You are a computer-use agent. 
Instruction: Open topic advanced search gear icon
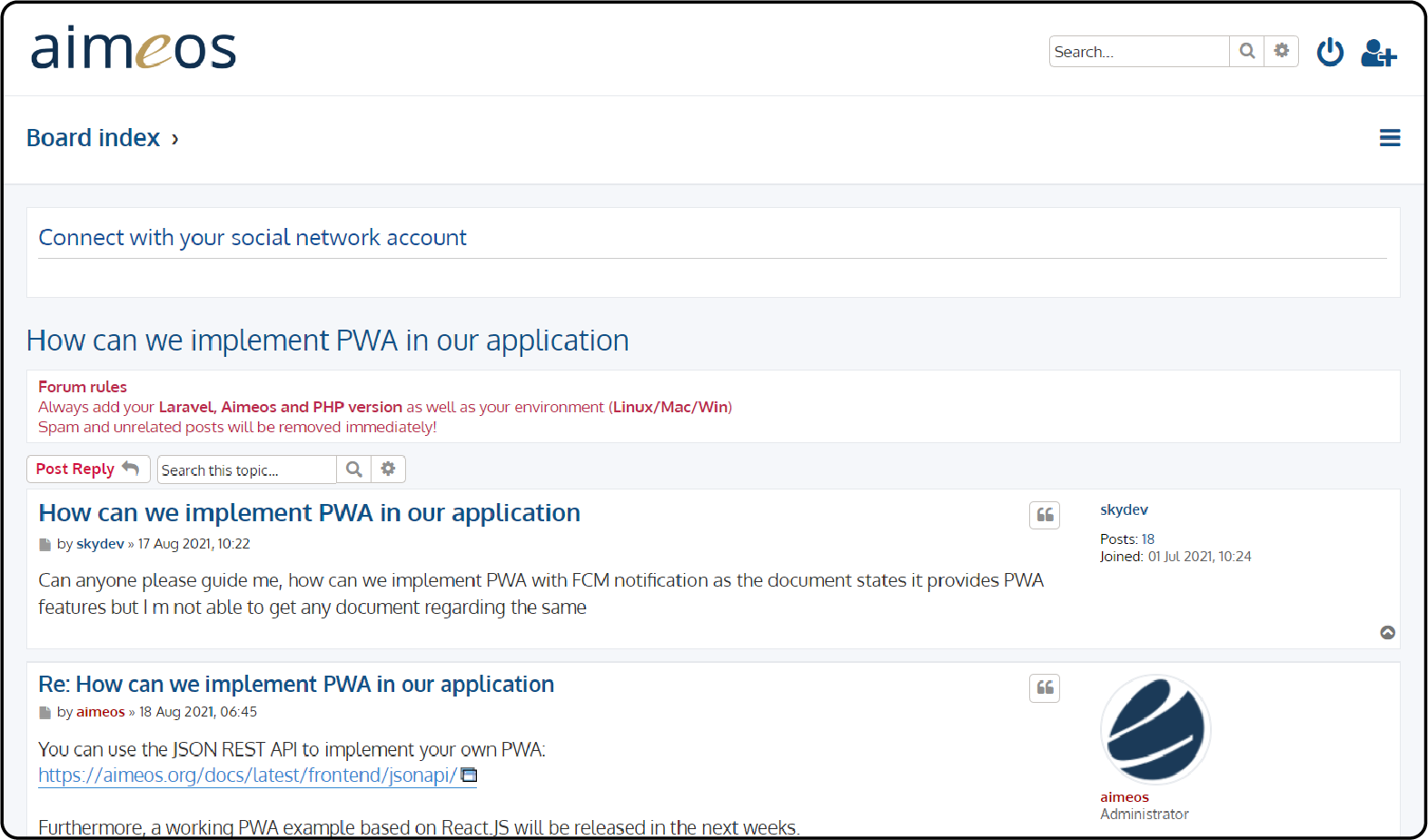coord(388,469)
